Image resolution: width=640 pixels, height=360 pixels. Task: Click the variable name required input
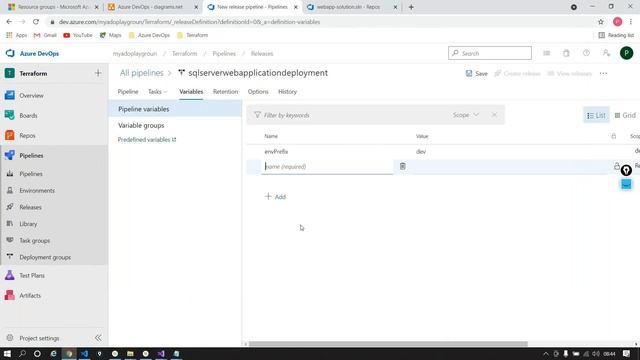pyautogui.click(x=327, y=167)
